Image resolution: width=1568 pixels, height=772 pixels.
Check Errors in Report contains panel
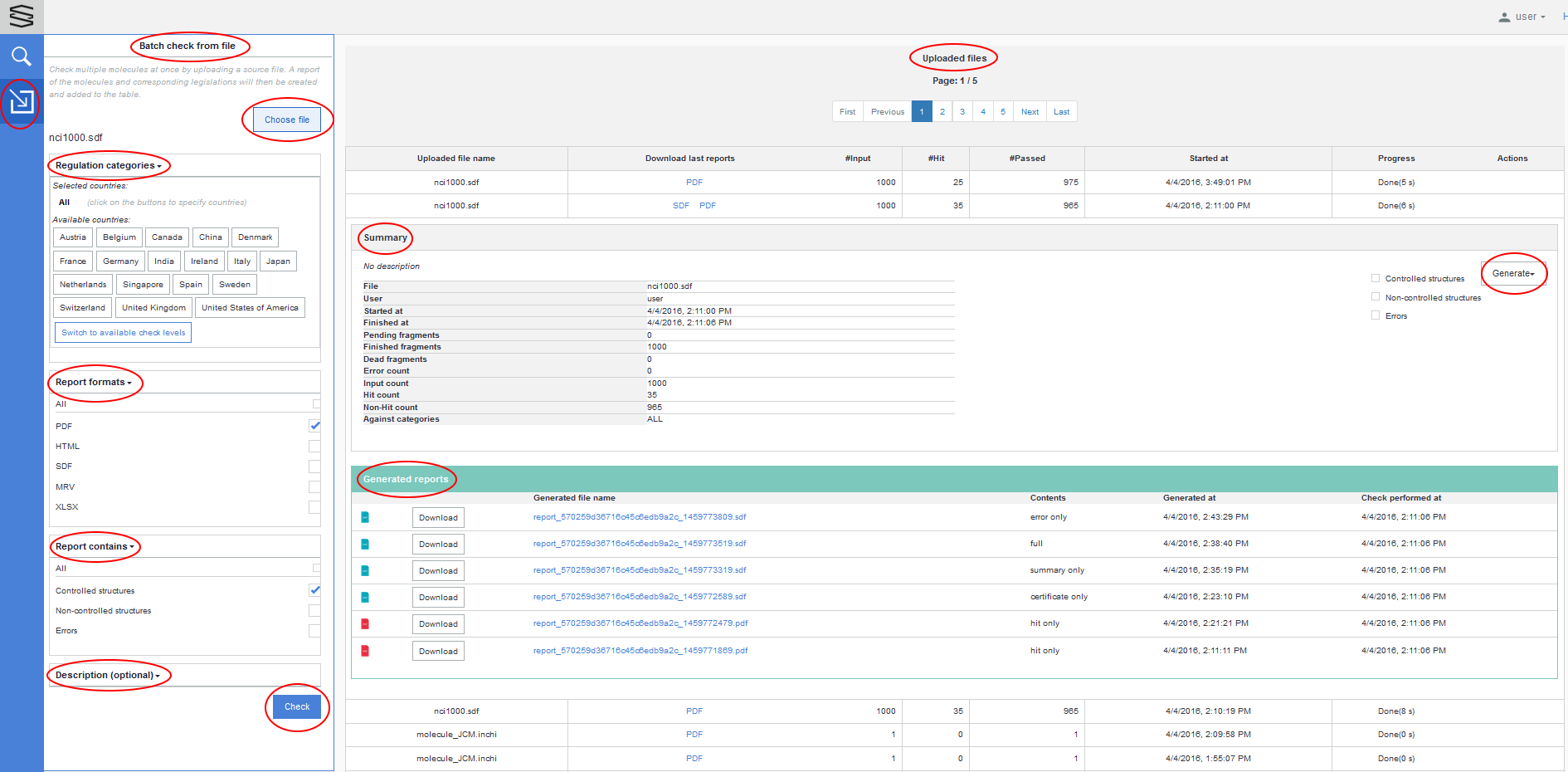point(314,631)
